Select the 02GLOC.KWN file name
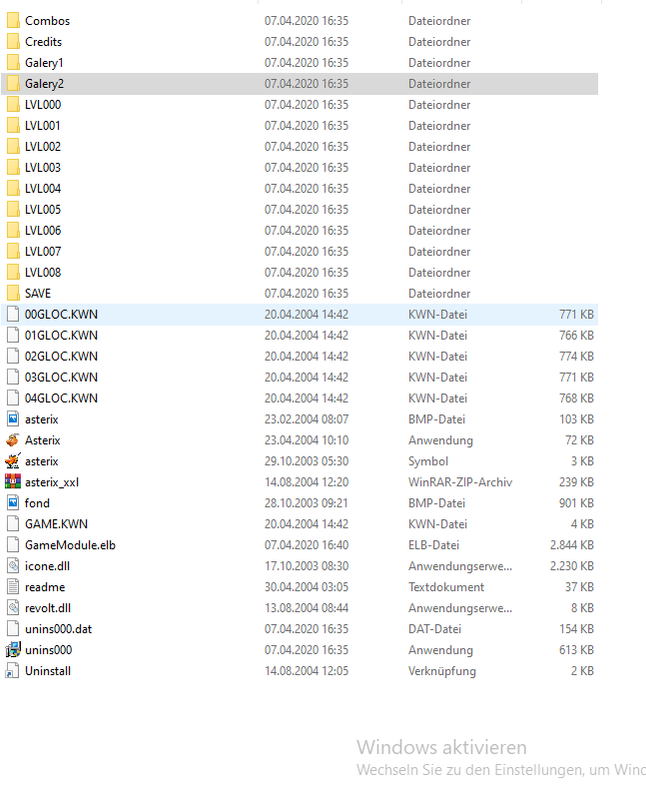646x800 pixels. [x=61, y=356]
